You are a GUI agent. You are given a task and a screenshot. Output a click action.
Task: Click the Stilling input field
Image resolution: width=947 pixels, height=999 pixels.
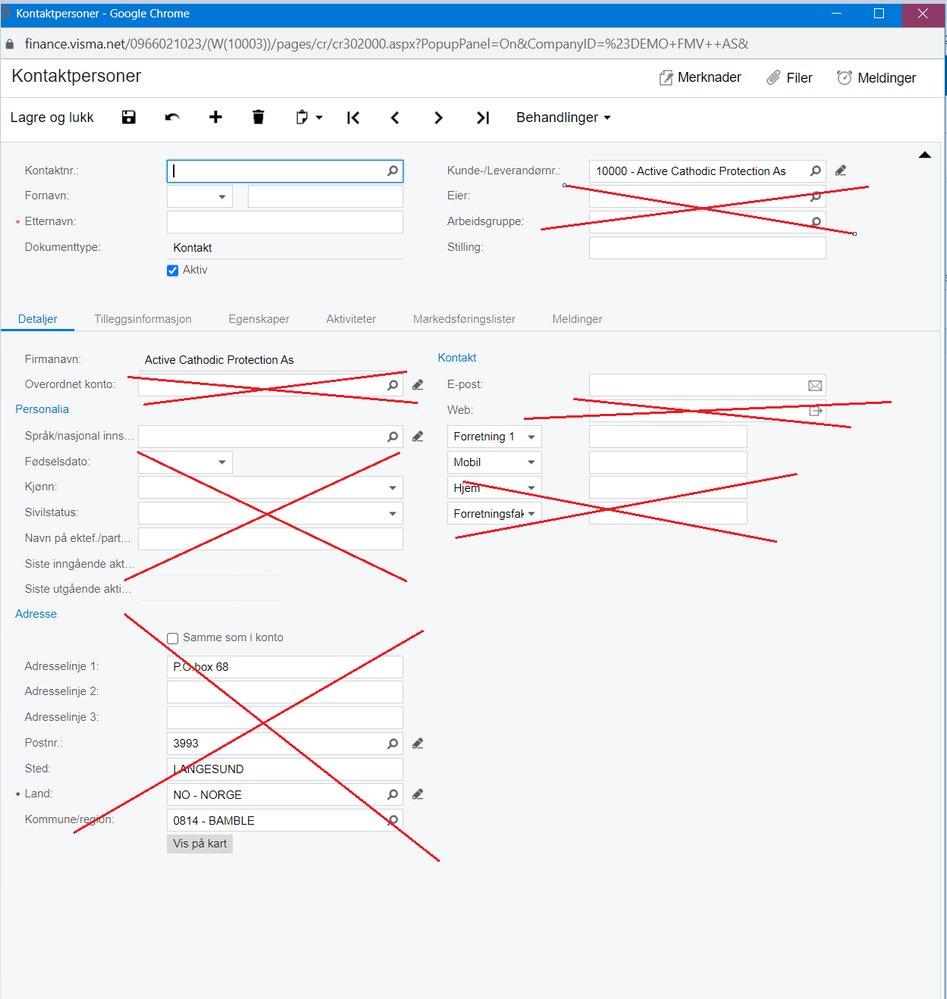(x=707, y=247)
